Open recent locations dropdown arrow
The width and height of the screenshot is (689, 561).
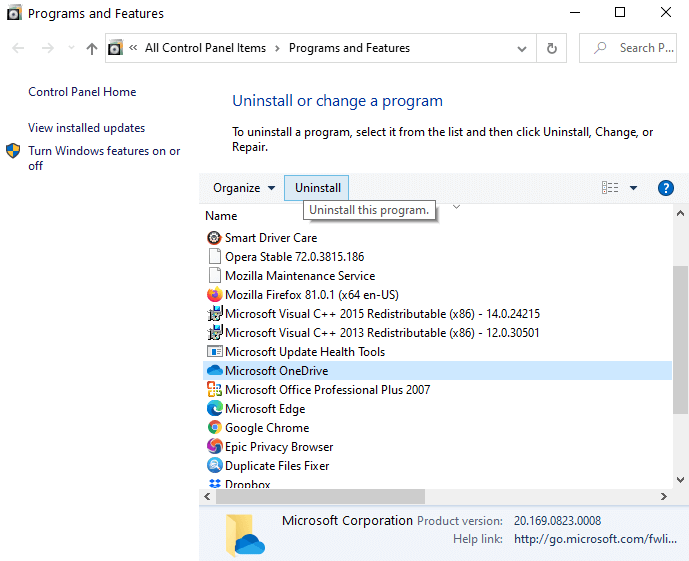[x=71, y=48]
